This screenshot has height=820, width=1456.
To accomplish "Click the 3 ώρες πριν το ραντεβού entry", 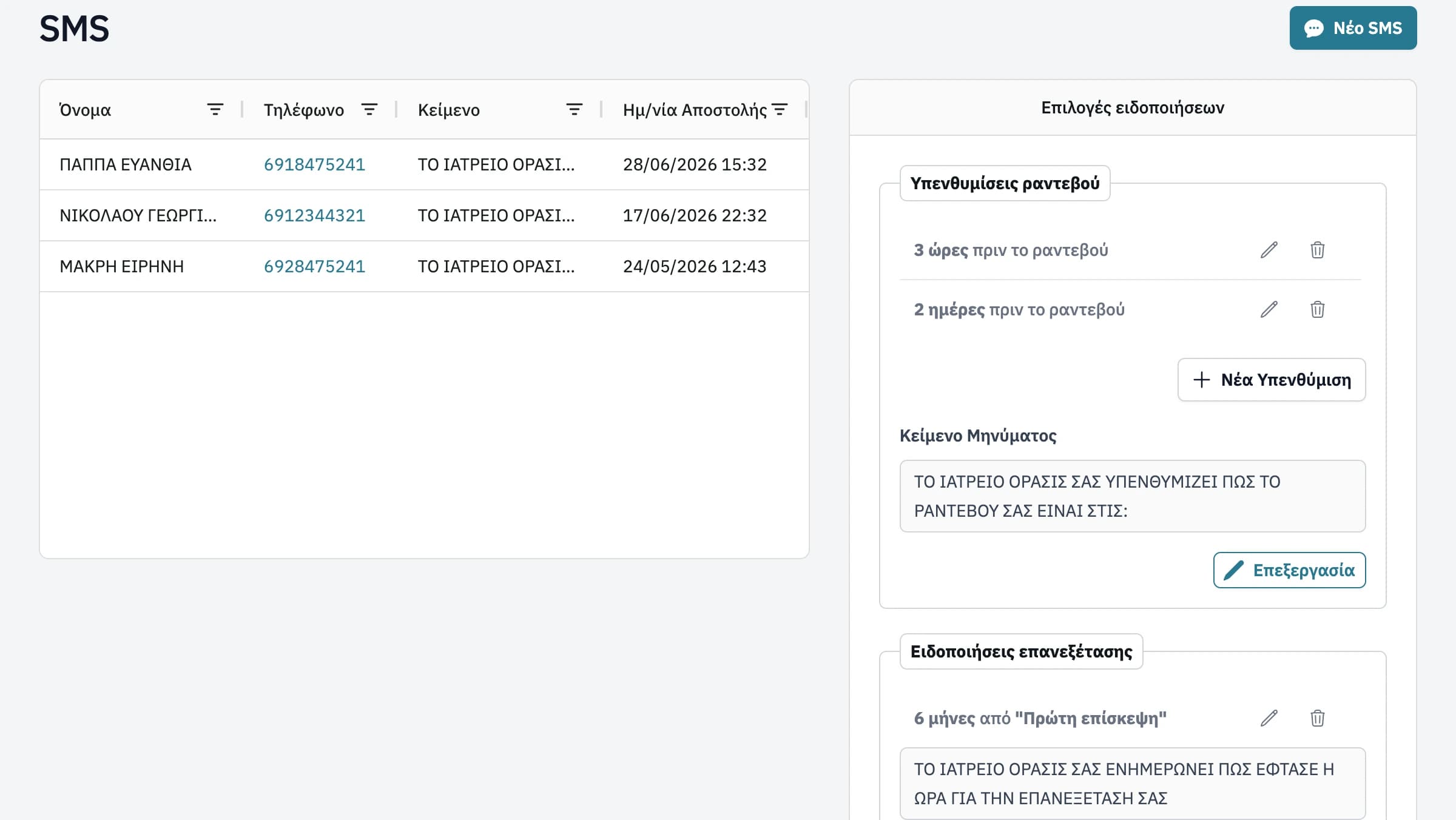I will point(1011,250).
